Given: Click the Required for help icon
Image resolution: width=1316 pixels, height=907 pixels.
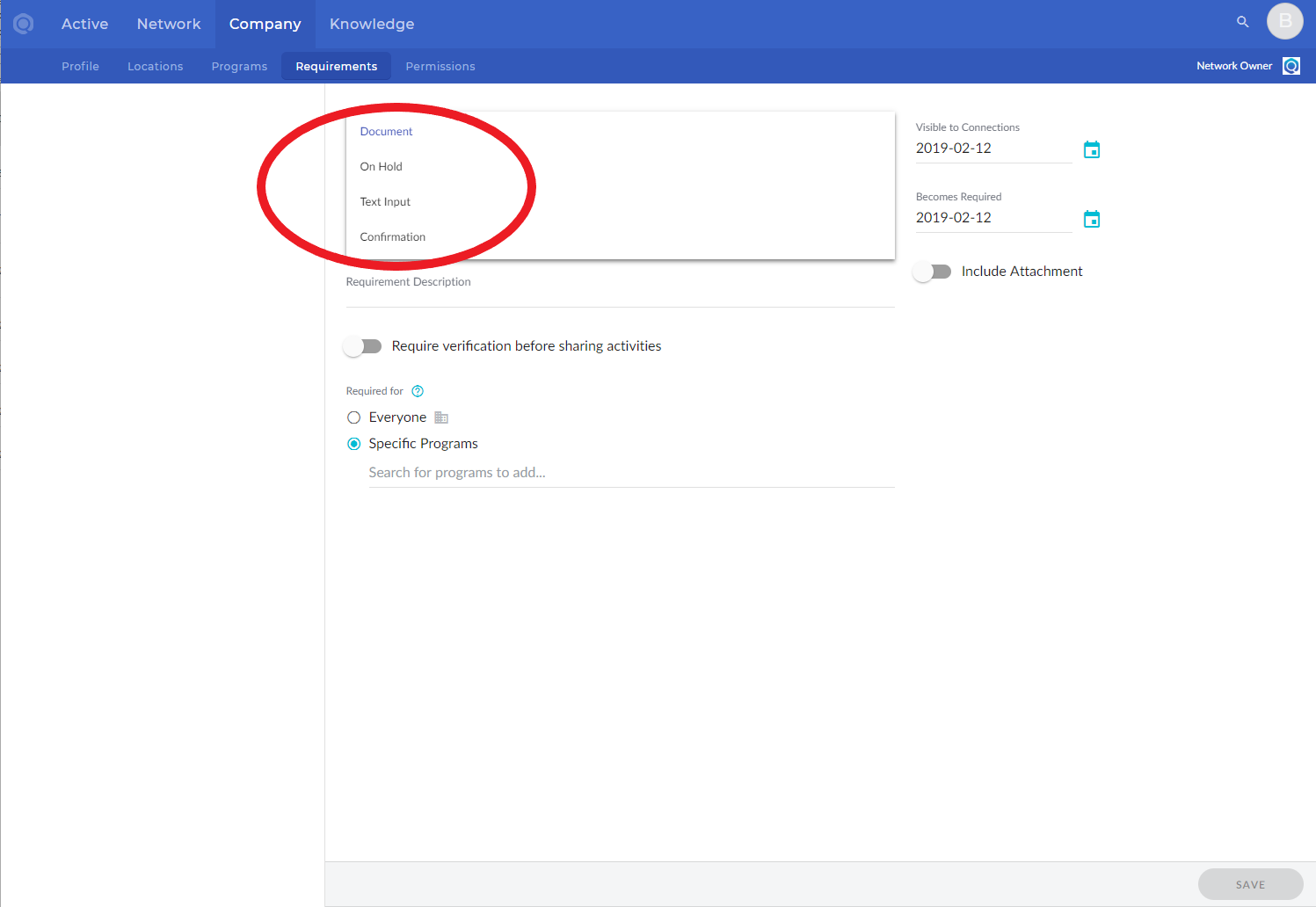Looking at the screenshot, I should [x=418, y=391].
